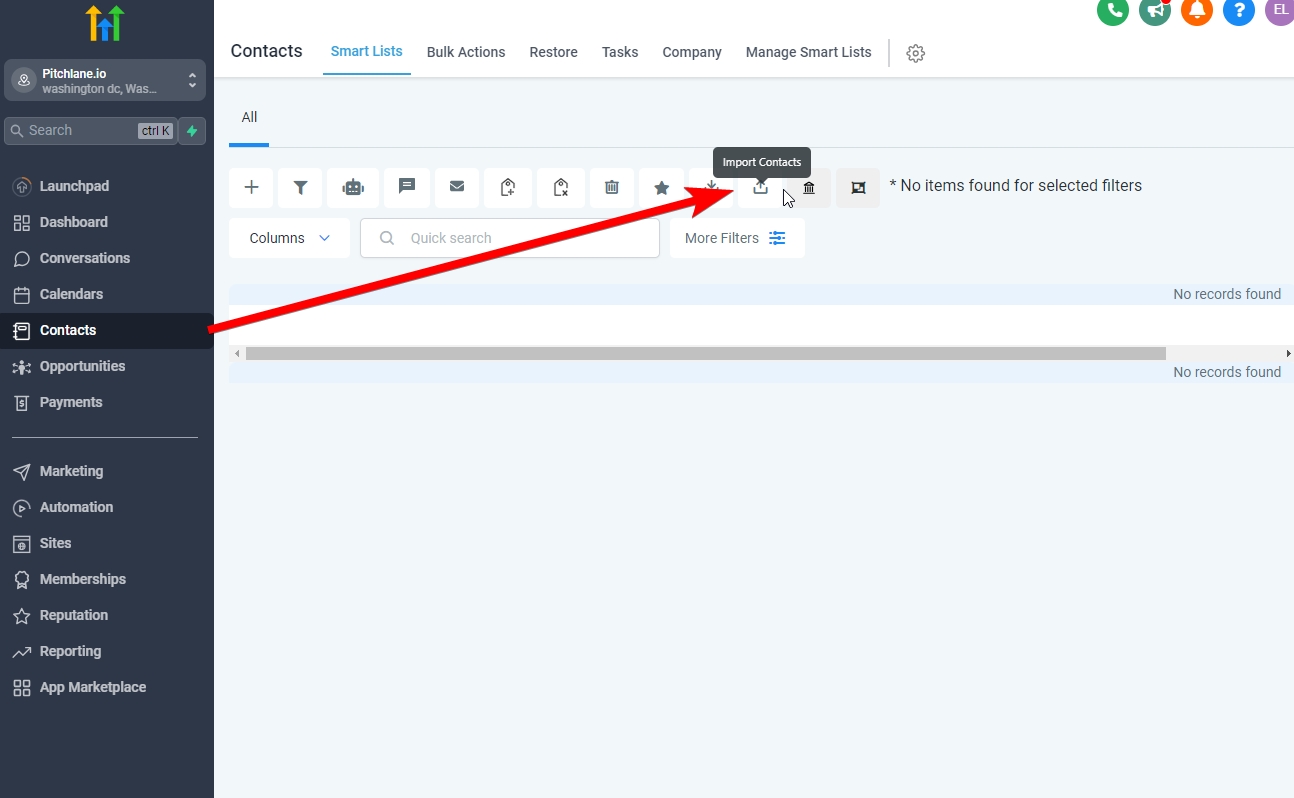Go to Opportunities in the sidebar
The height and width of the screenshot is (798, 1294).
click(x=82, y=366)
